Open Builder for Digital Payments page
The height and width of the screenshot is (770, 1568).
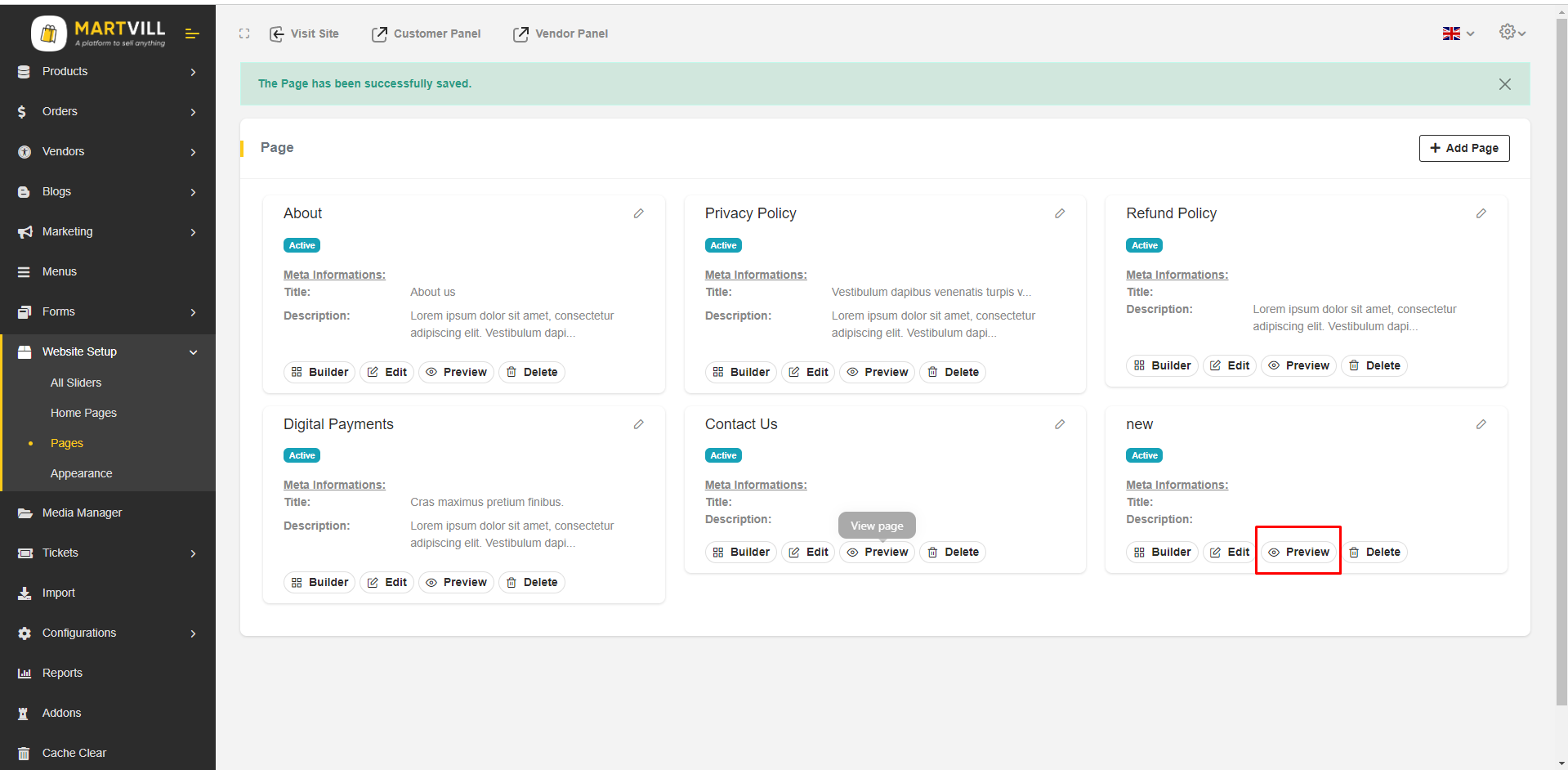[x=319, y=582]
